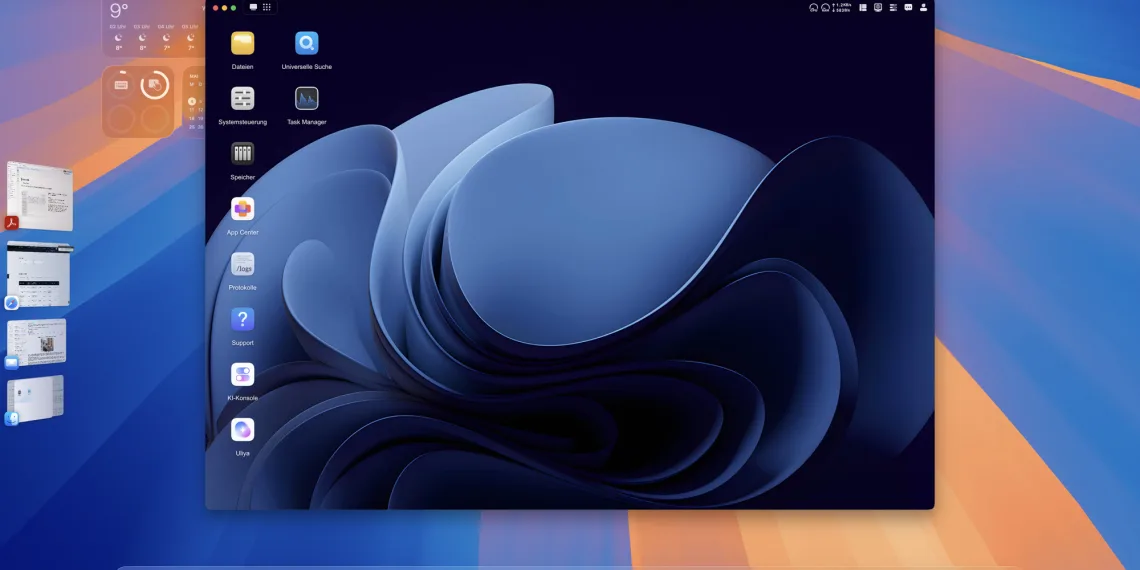Open the Dateien file manager icon
The width and height of the screenshot is (1140, 570).
(x=242, y=43)
